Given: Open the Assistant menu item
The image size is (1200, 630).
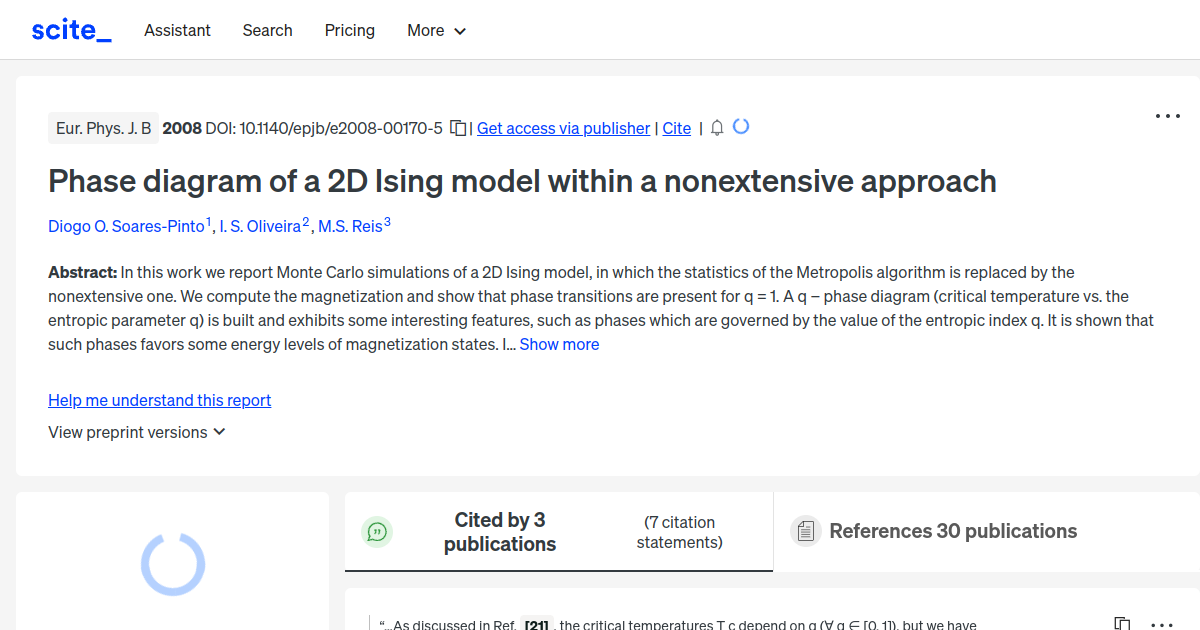Looking at the screenshot, I should pos(177,31).
